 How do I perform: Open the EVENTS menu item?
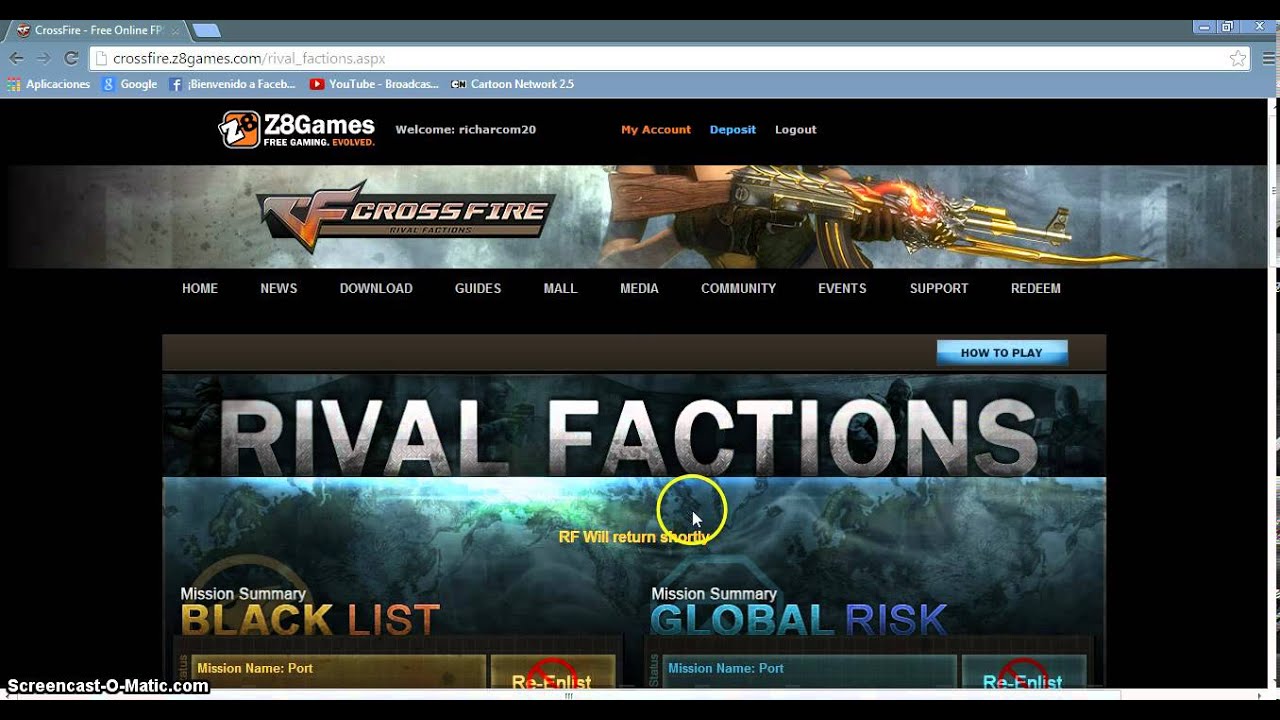842,288
